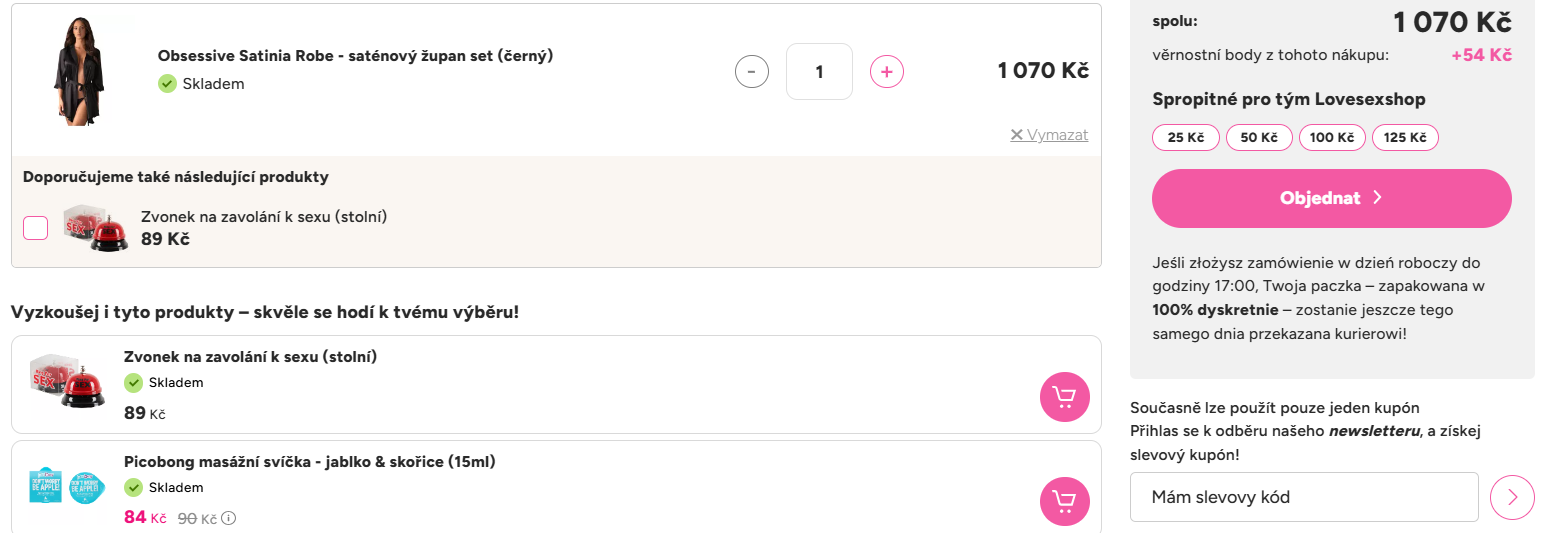This screenshot has width=1551, height=533.
Task: Select 50 Kč tip option
Action: click(1259, 138)
